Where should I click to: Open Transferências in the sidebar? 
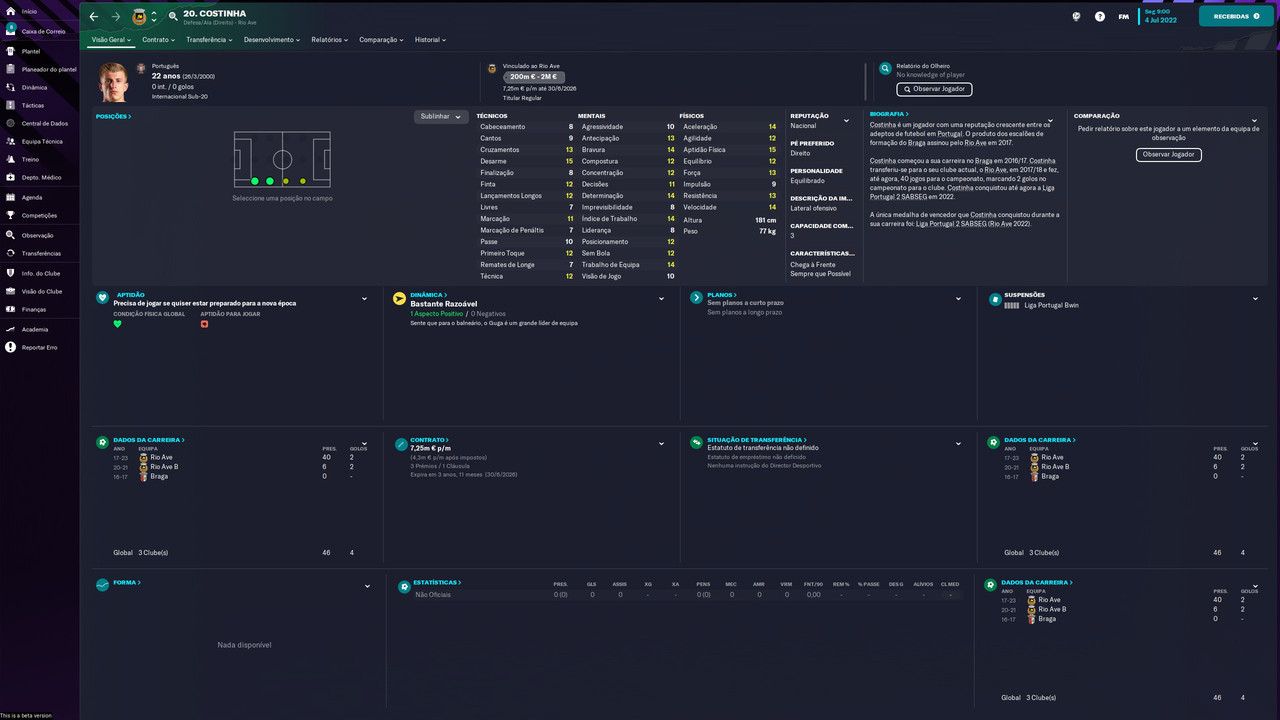point(41,253)
